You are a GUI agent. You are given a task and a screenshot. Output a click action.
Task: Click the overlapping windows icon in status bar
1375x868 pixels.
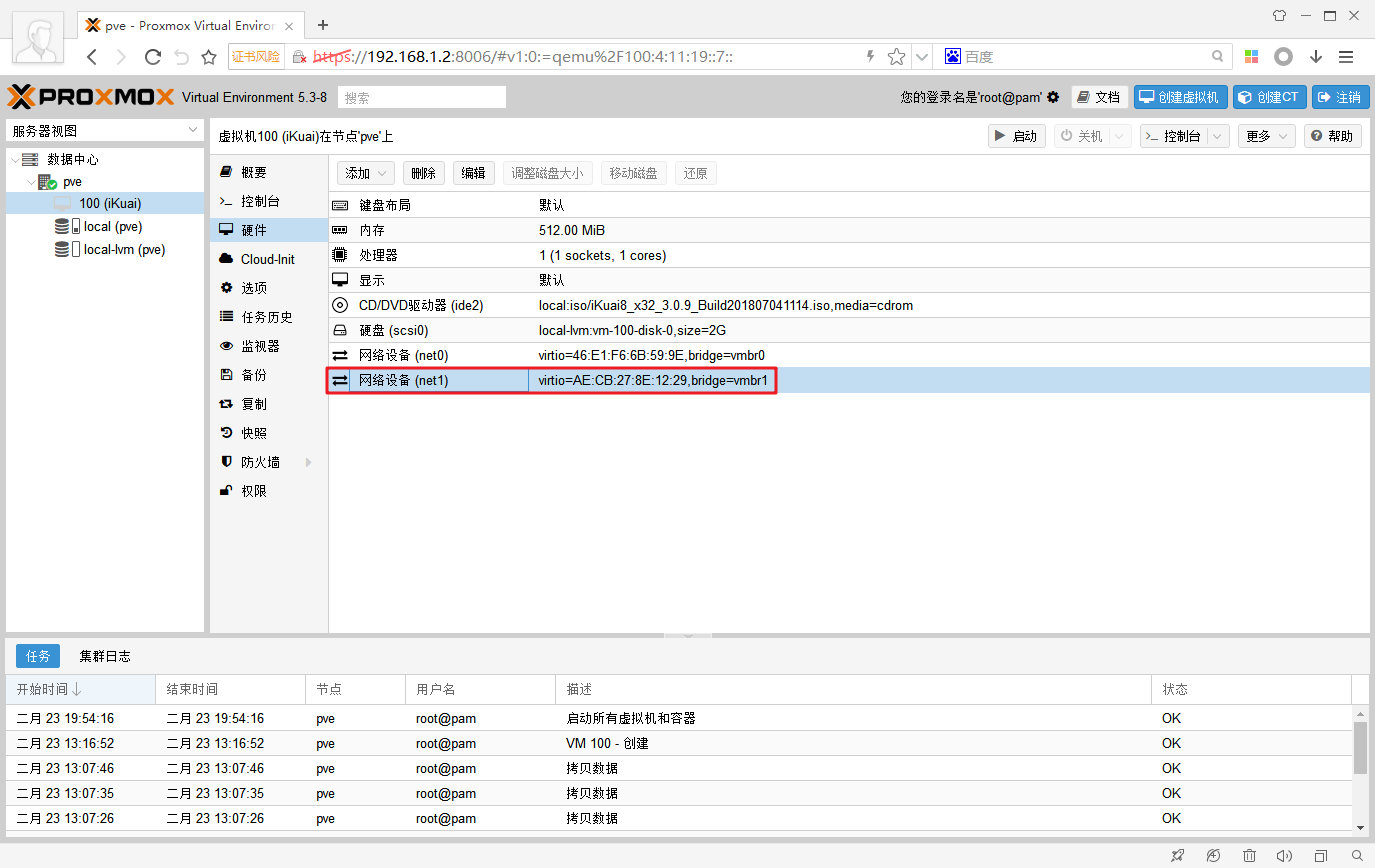(x=1320, y=856)
